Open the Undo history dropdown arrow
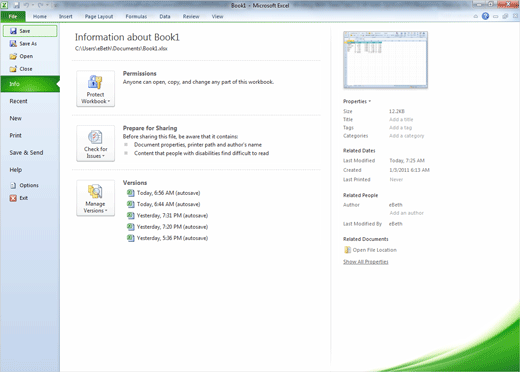Viewport: 520px width, 372px height. point(33,5)
